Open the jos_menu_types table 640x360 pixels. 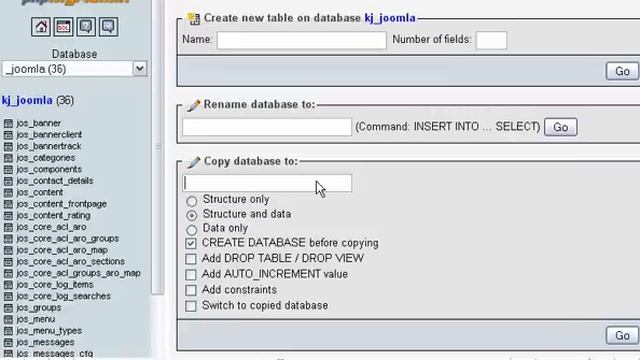click(49, 331)
